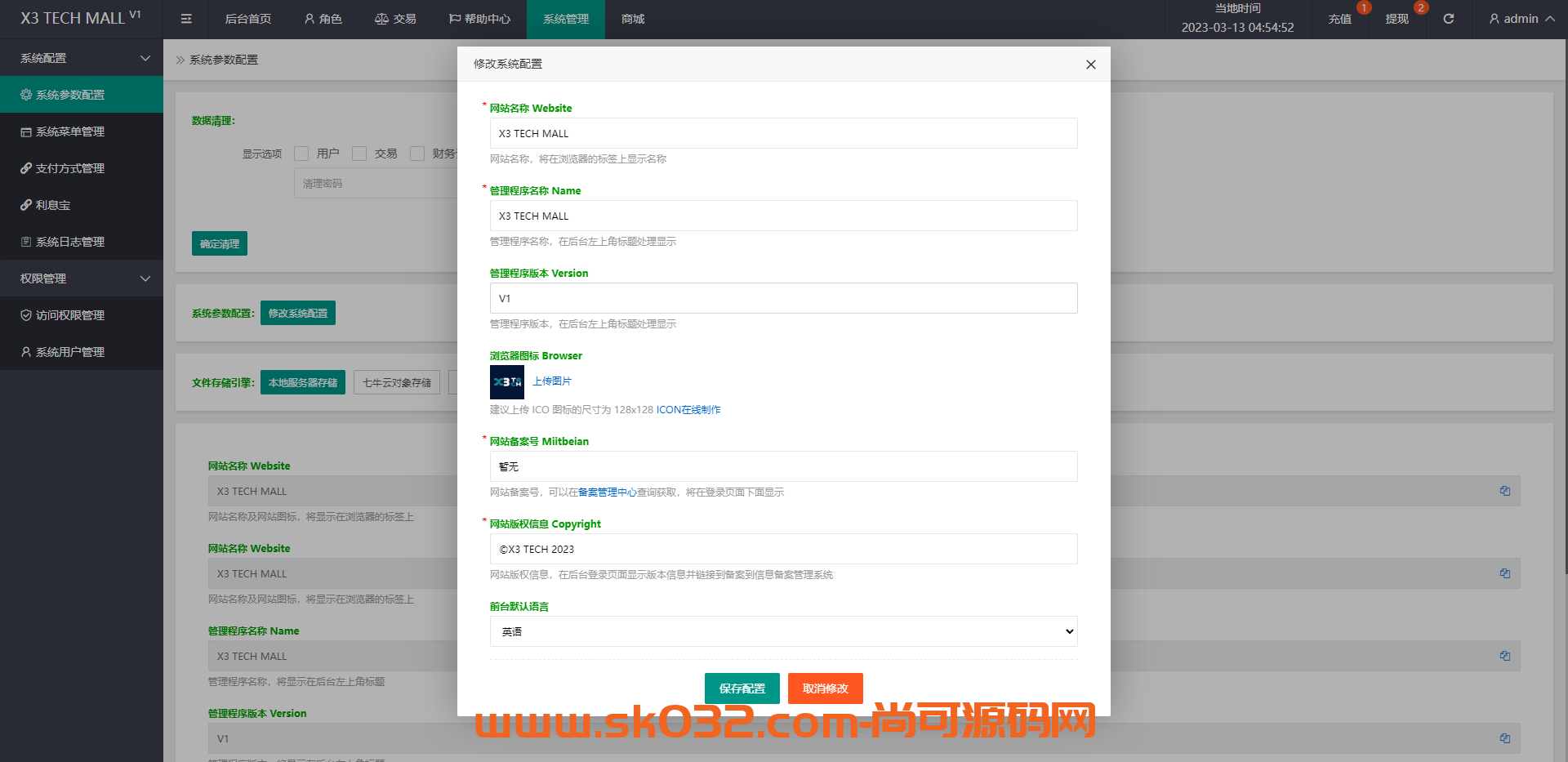Open the 备案管理中心 link

point(608,492)
